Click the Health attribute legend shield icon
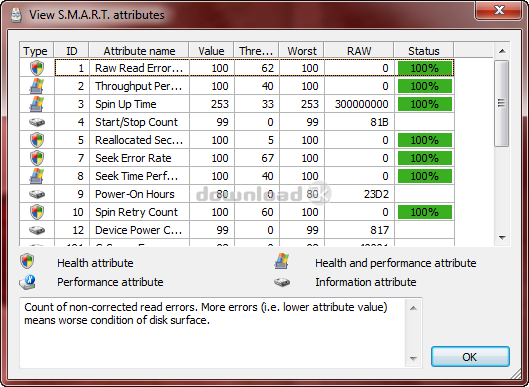529x387 pixels. [x=27, y=261]
